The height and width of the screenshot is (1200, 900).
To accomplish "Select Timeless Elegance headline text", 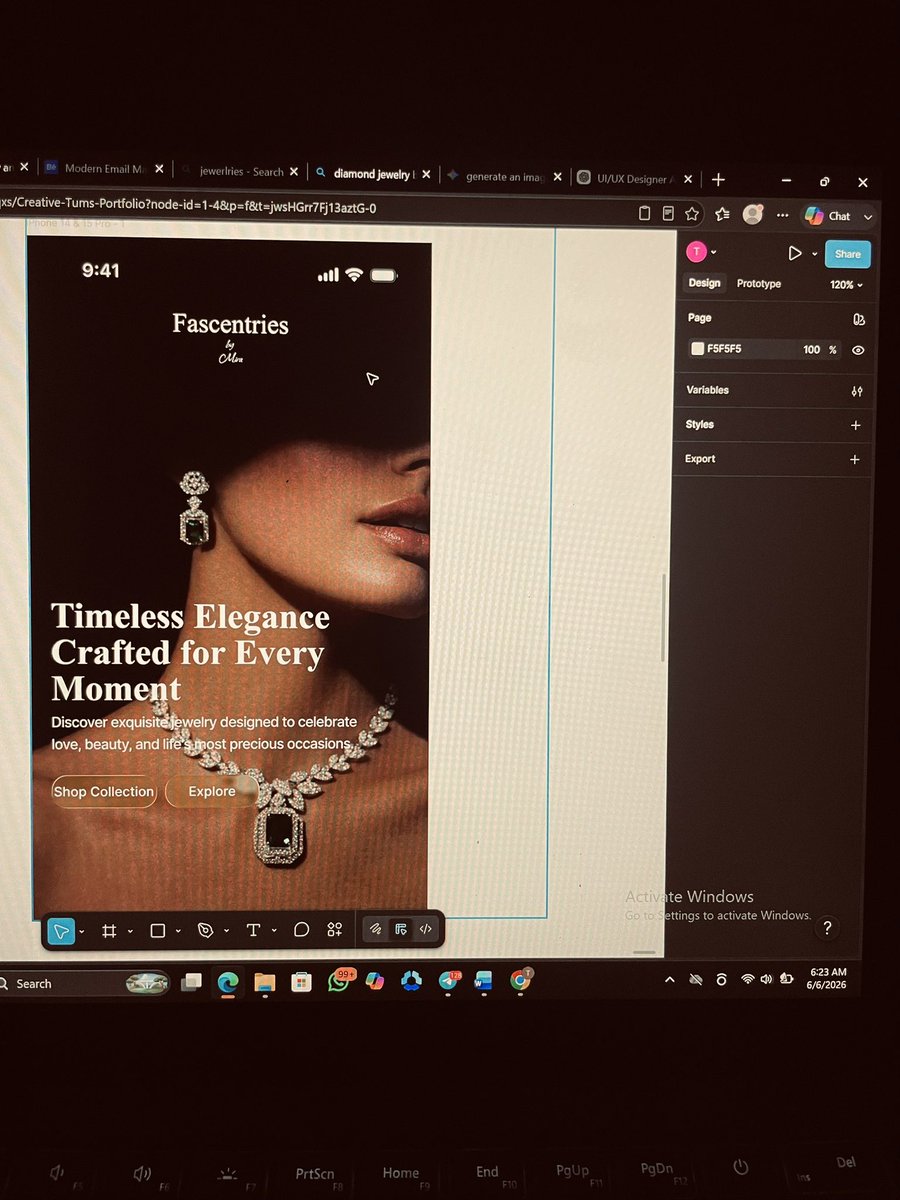I will pyautogui.click(x=190, y=652).
